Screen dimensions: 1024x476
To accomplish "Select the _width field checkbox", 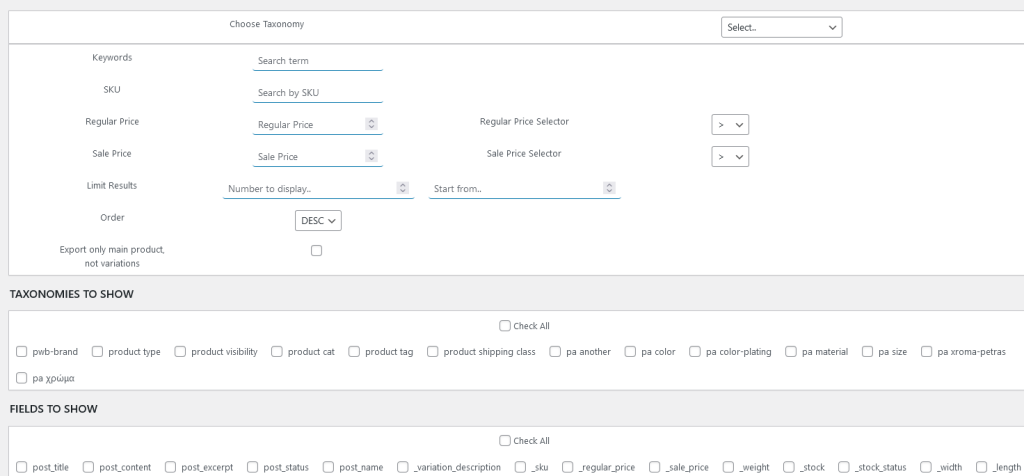I will tap(926, 467).
